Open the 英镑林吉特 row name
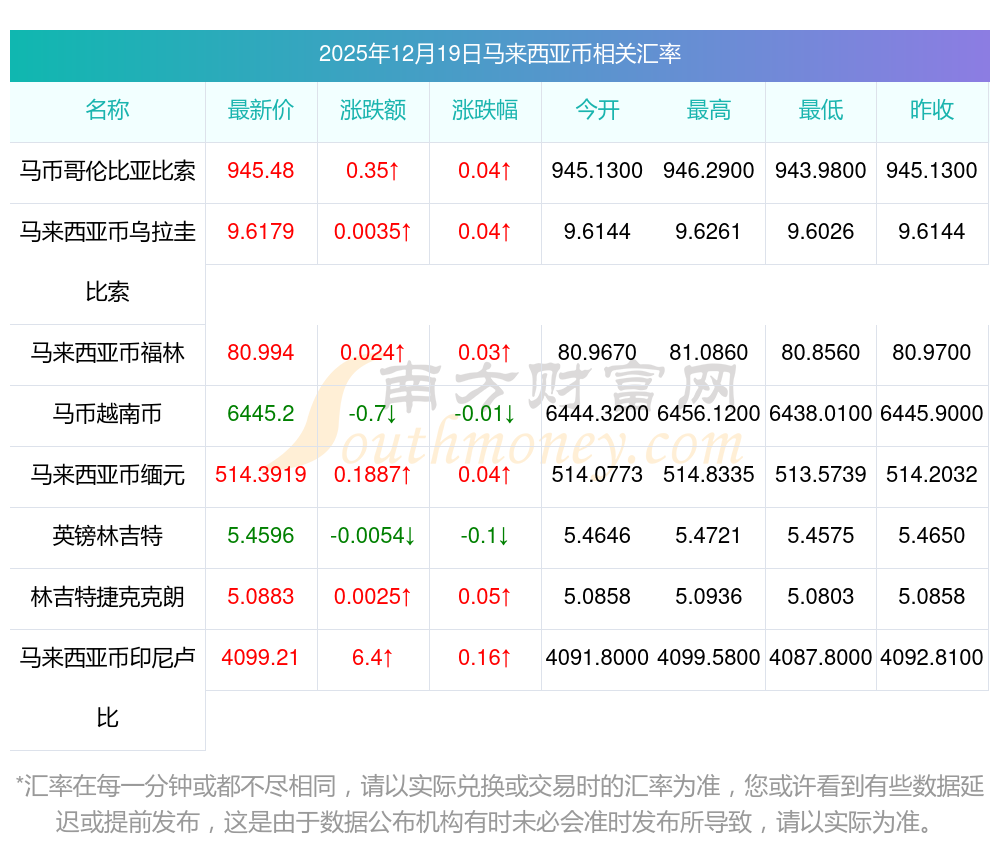Viewport: 1000px width, 853px height. point(107,536)
